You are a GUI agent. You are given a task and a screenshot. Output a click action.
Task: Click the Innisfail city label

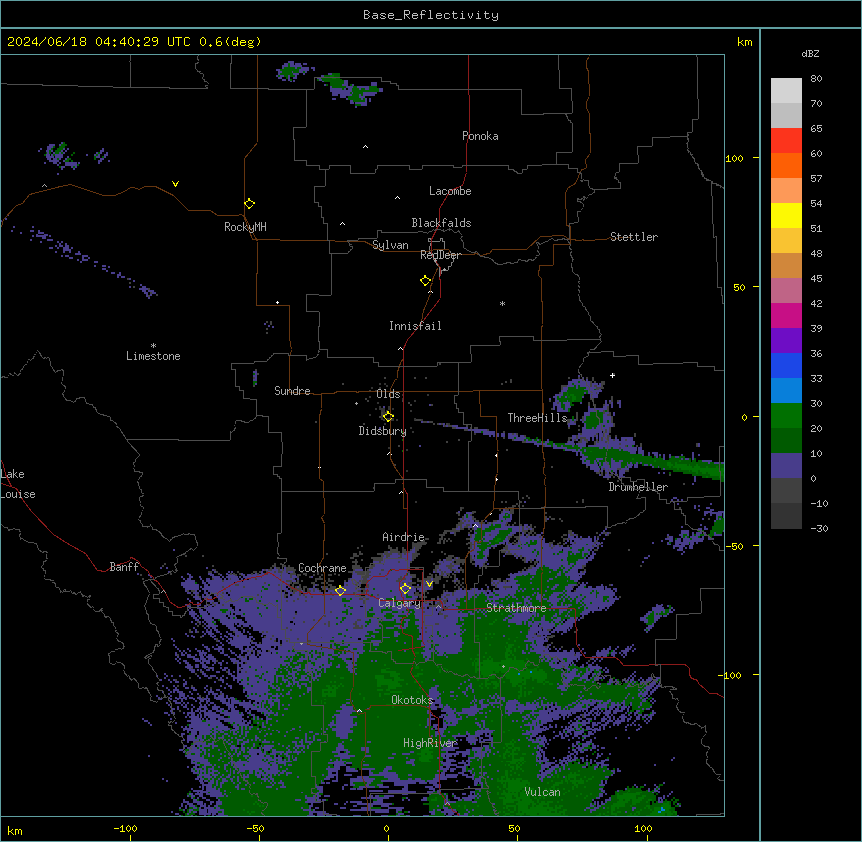click(415, 326)
